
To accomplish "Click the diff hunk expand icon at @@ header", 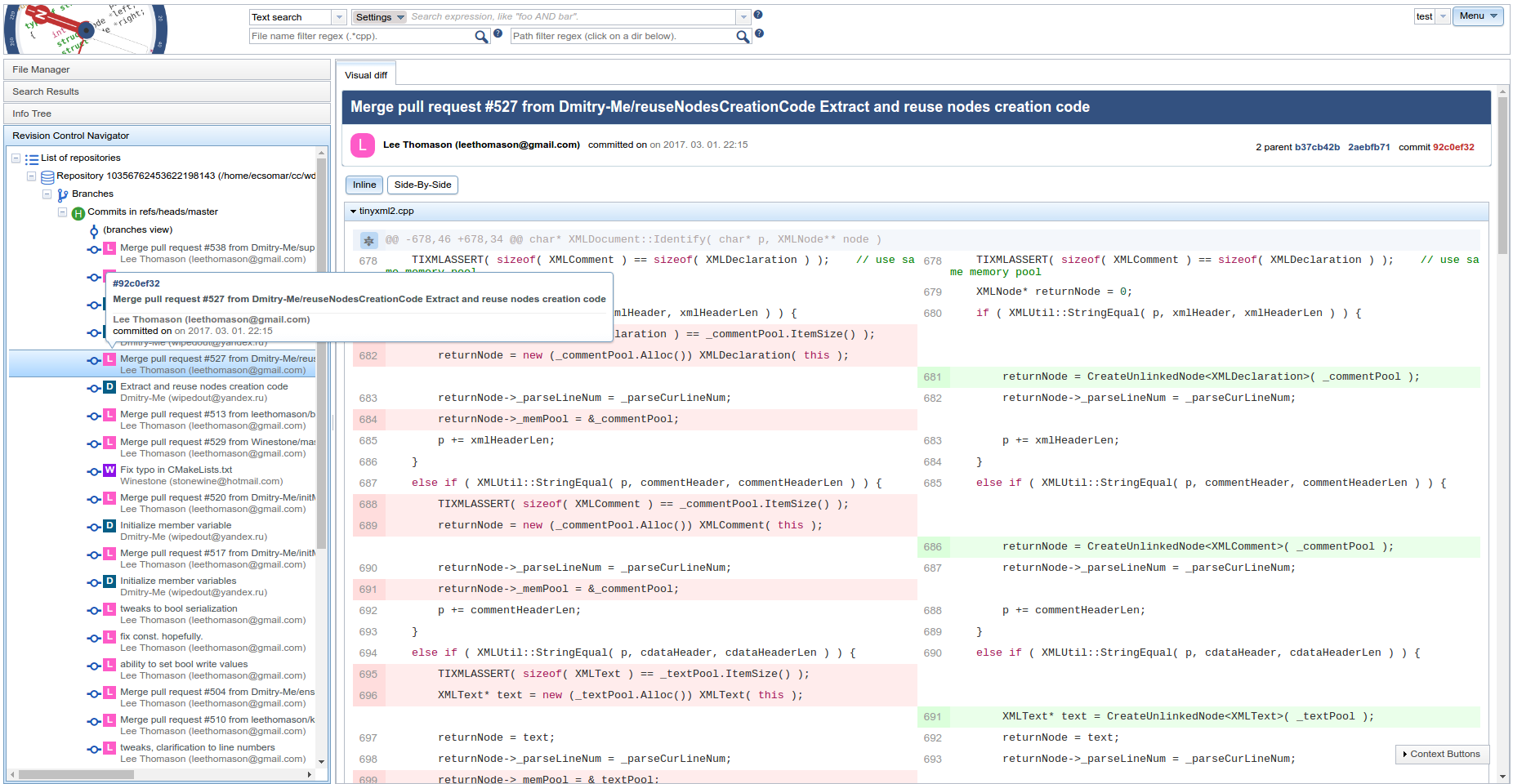I will pyautogui.click(x=368, y=240).
